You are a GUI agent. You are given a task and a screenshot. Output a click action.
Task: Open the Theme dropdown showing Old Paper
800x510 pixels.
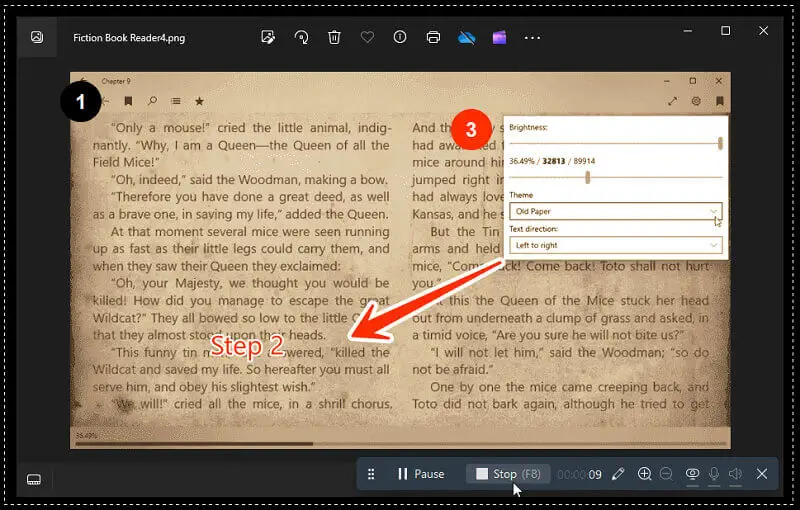tap(616, 211)
